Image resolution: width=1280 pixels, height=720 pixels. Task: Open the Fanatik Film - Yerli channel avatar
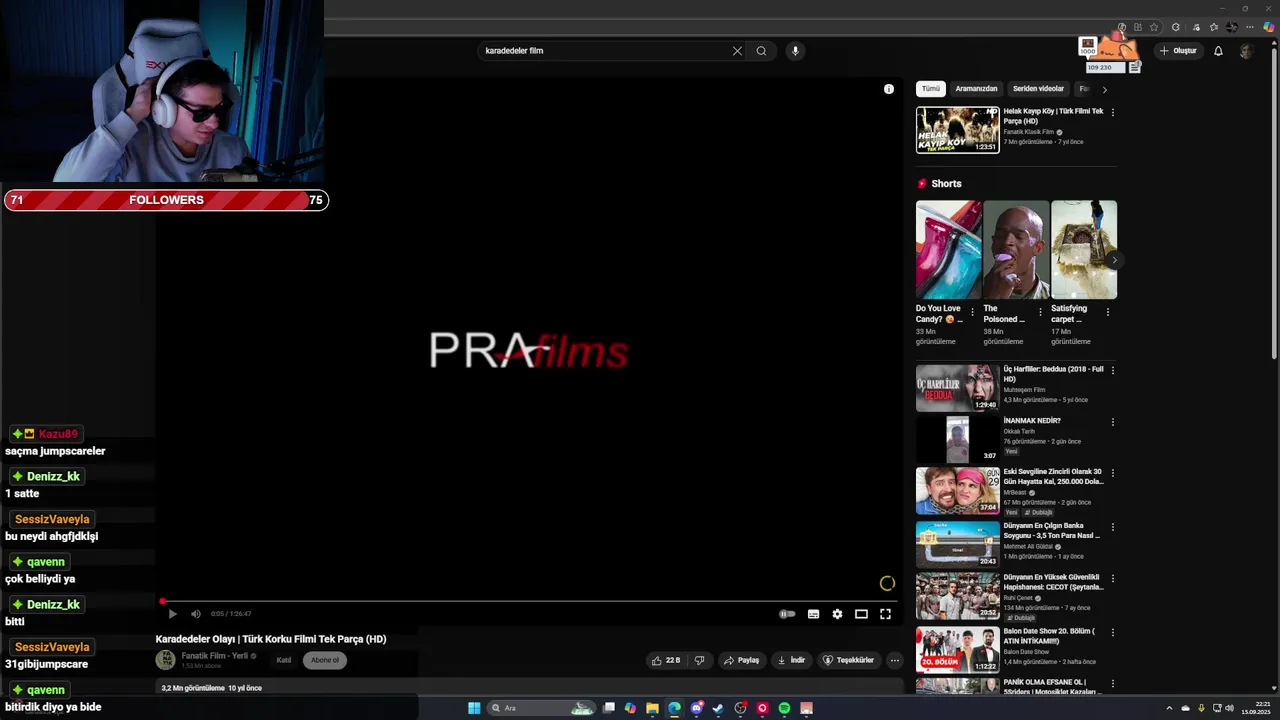165,660
